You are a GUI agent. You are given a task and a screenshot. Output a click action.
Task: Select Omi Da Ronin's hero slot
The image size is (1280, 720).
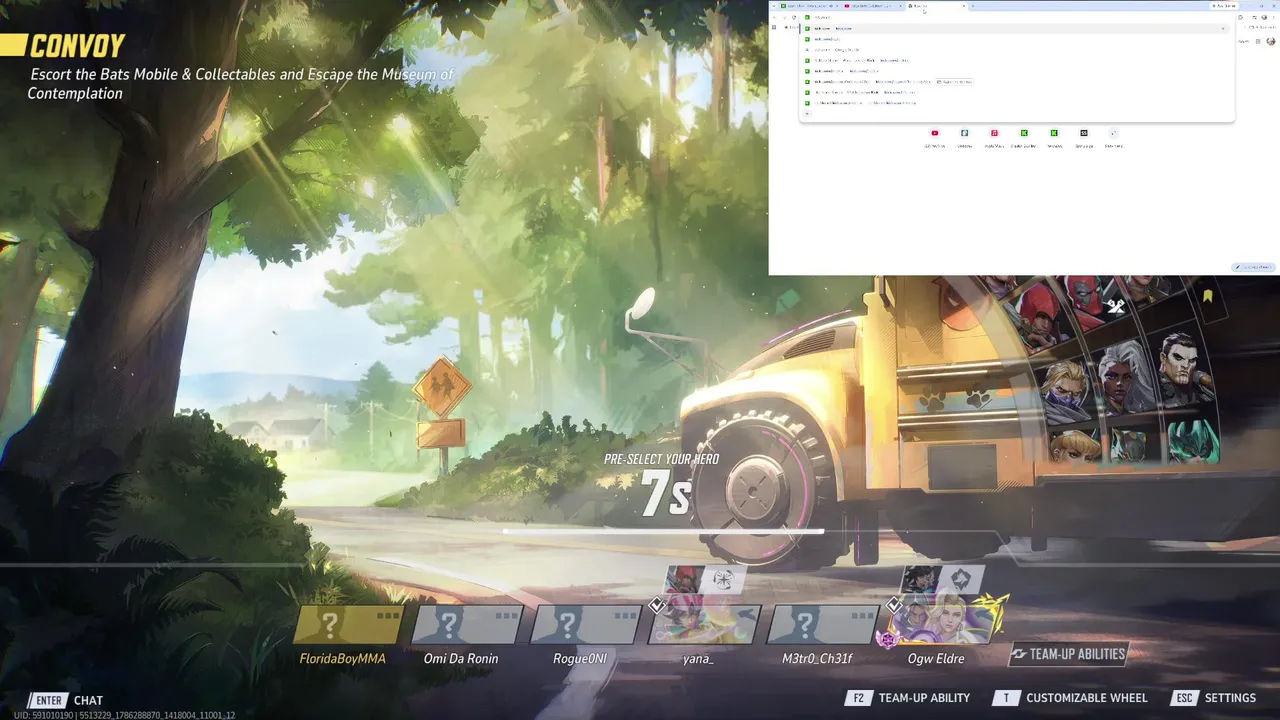coord(465,625)
